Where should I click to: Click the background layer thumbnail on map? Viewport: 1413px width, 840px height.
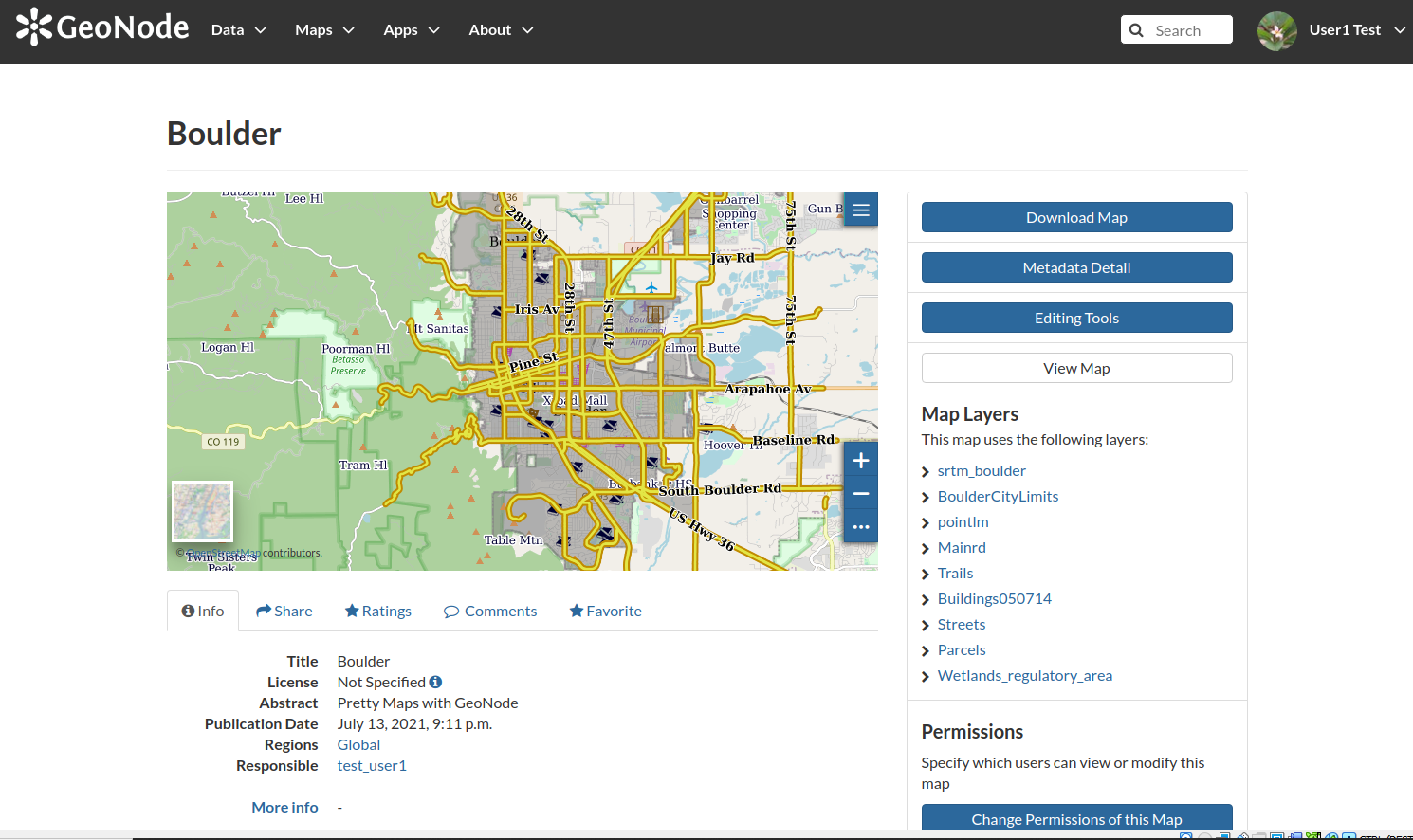tap(203, 511)
